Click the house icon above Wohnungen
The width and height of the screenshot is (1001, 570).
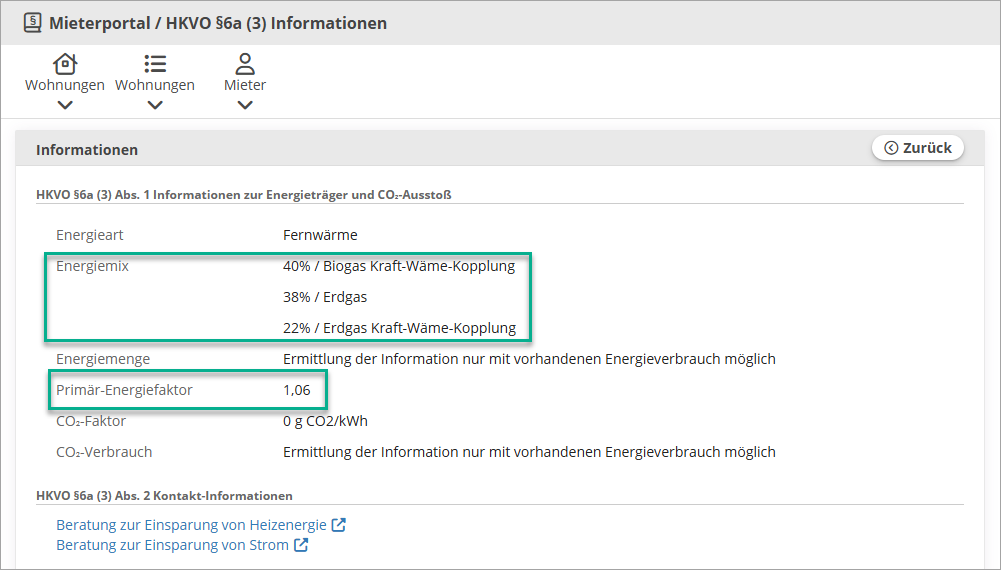point(65,64)
